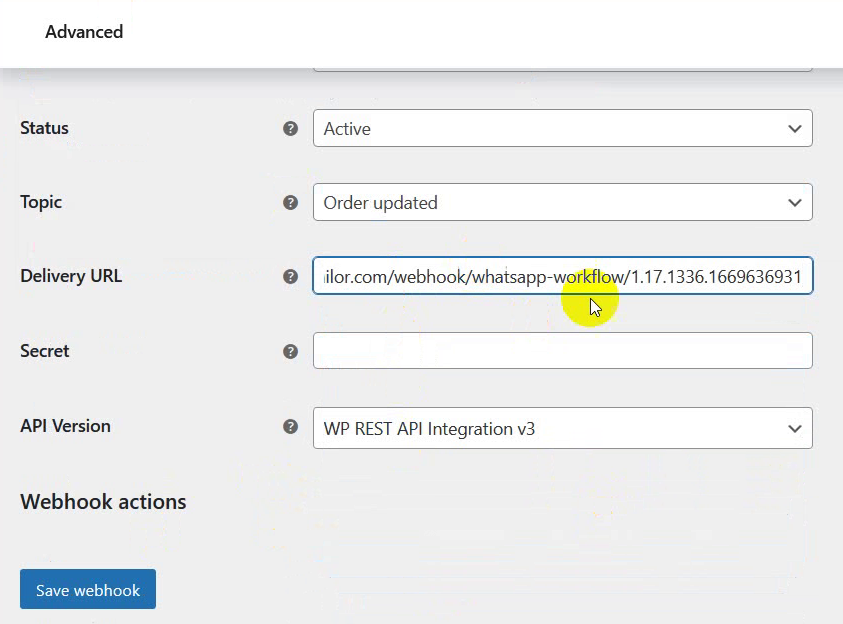Click inside the empty Secret field
This screenshot has height=624, width=843.
562,350
